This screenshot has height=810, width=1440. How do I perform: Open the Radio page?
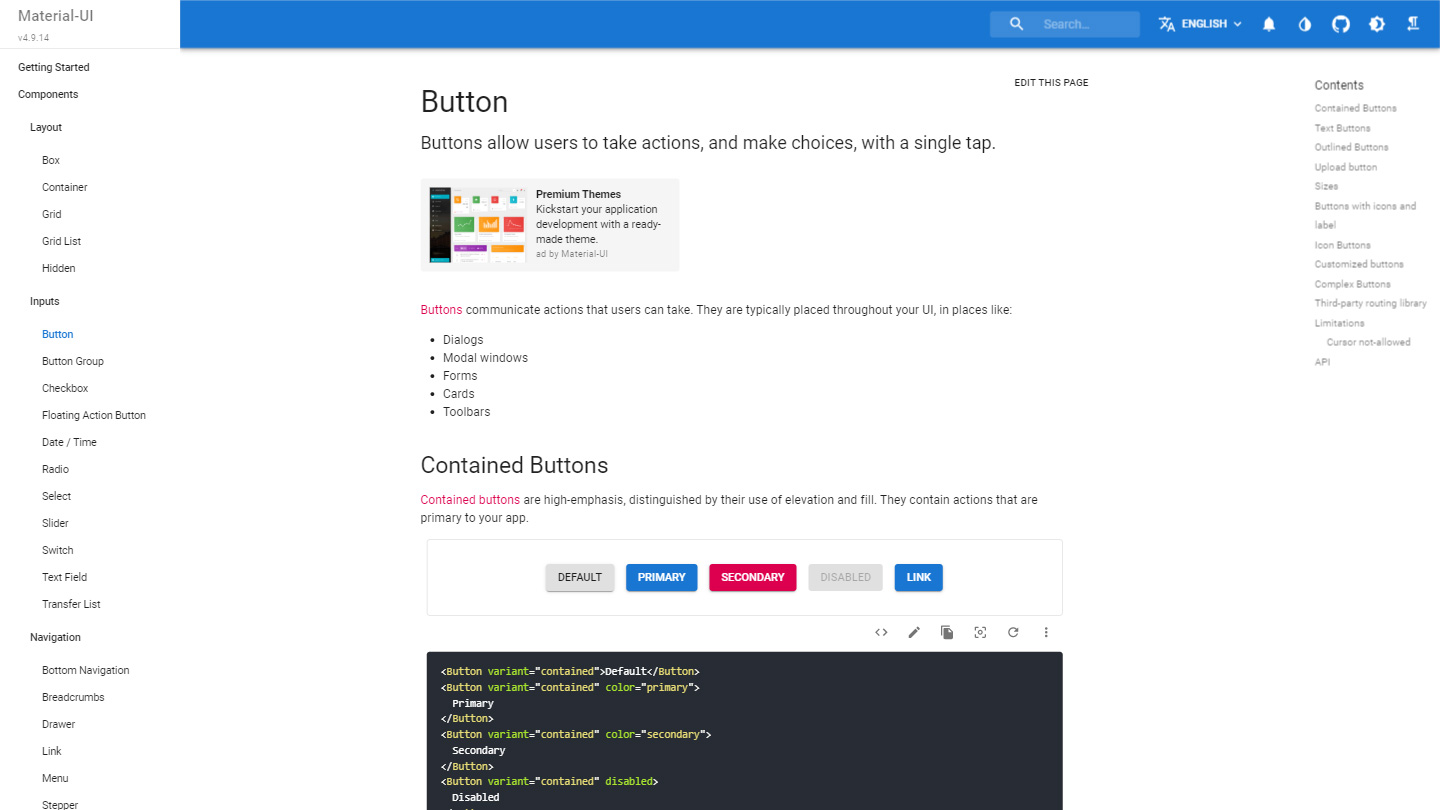tap(55, 469)
